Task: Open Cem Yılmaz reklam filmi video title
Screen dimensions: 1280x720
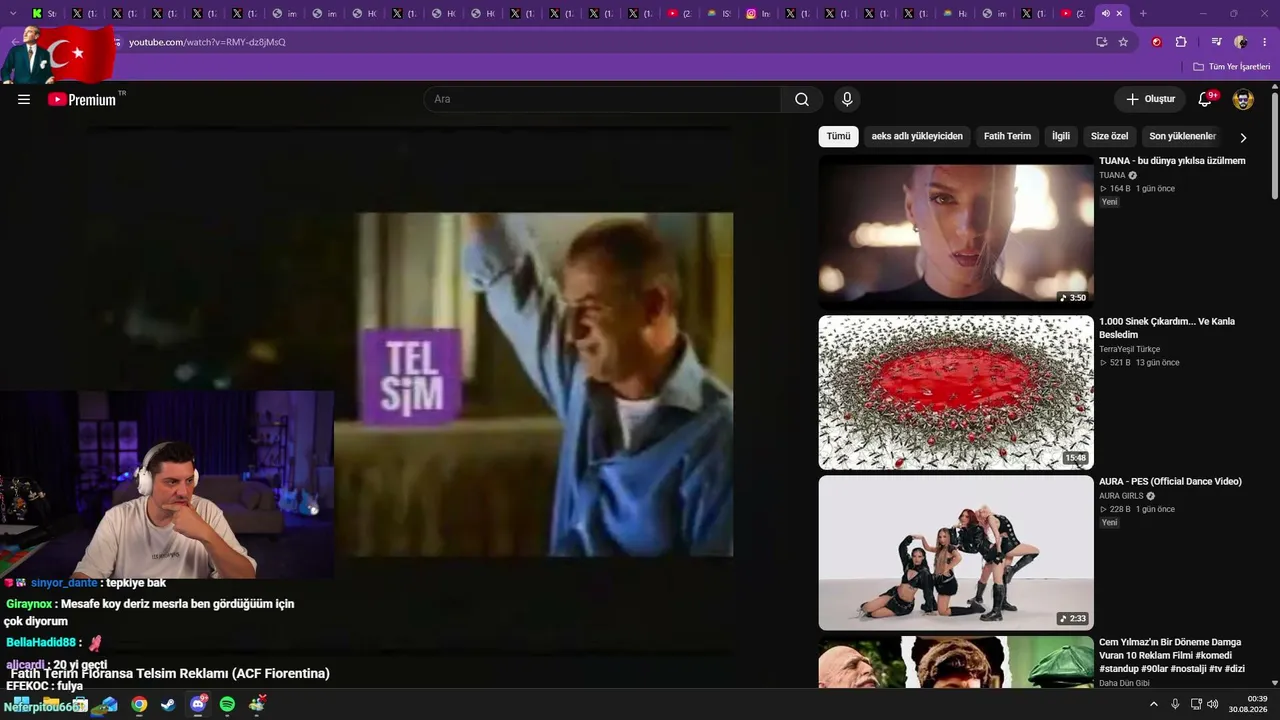Action: click(x=1172, y=656)
